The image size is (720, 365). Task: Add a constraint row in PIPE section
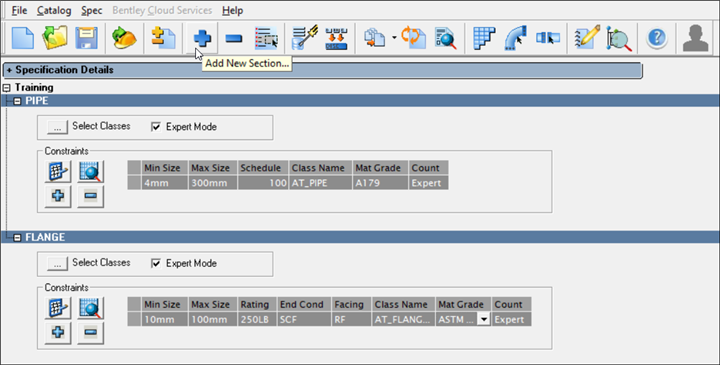point(58,196)
